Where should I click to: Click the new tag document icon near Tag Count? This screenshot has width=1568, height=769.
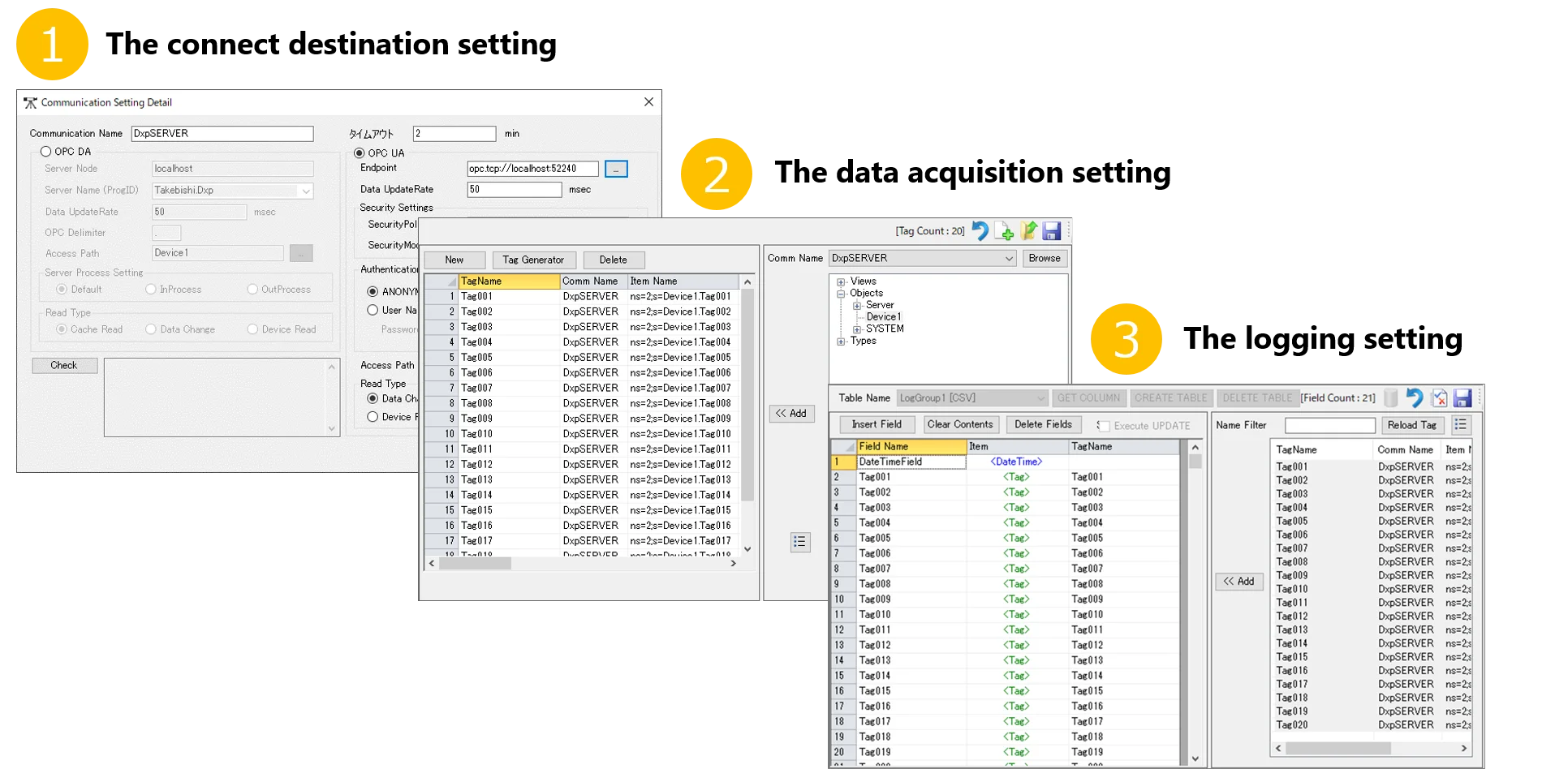tap(1006, 231)
